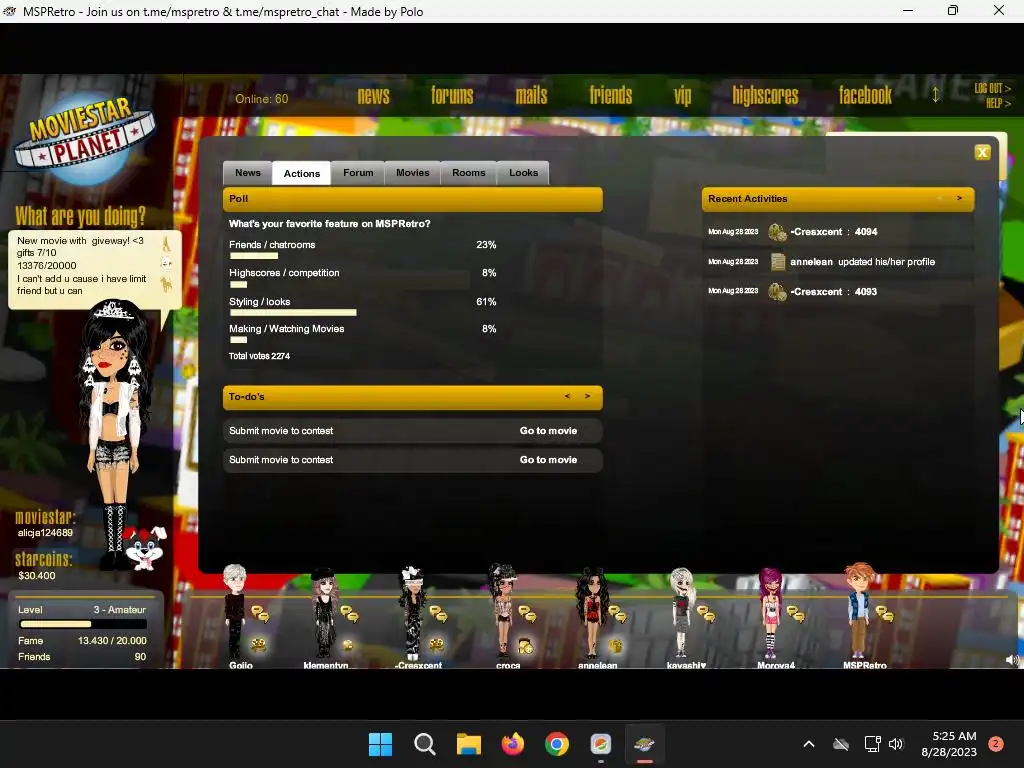
Task: Switch to the News tab
Action: point(248,173)
